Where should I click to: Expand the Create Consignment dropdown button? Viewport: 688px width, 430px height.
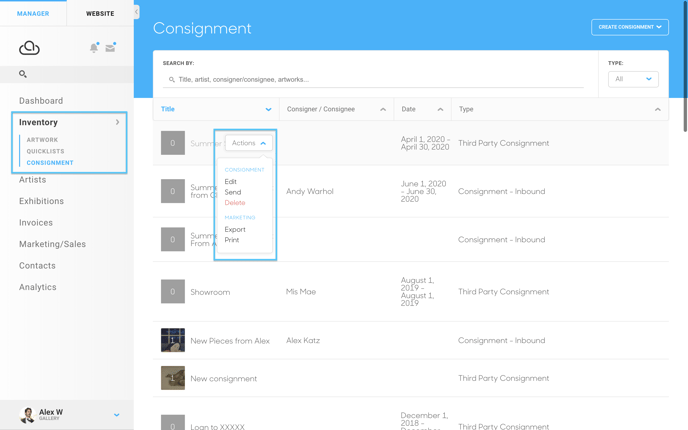(630, 27)
